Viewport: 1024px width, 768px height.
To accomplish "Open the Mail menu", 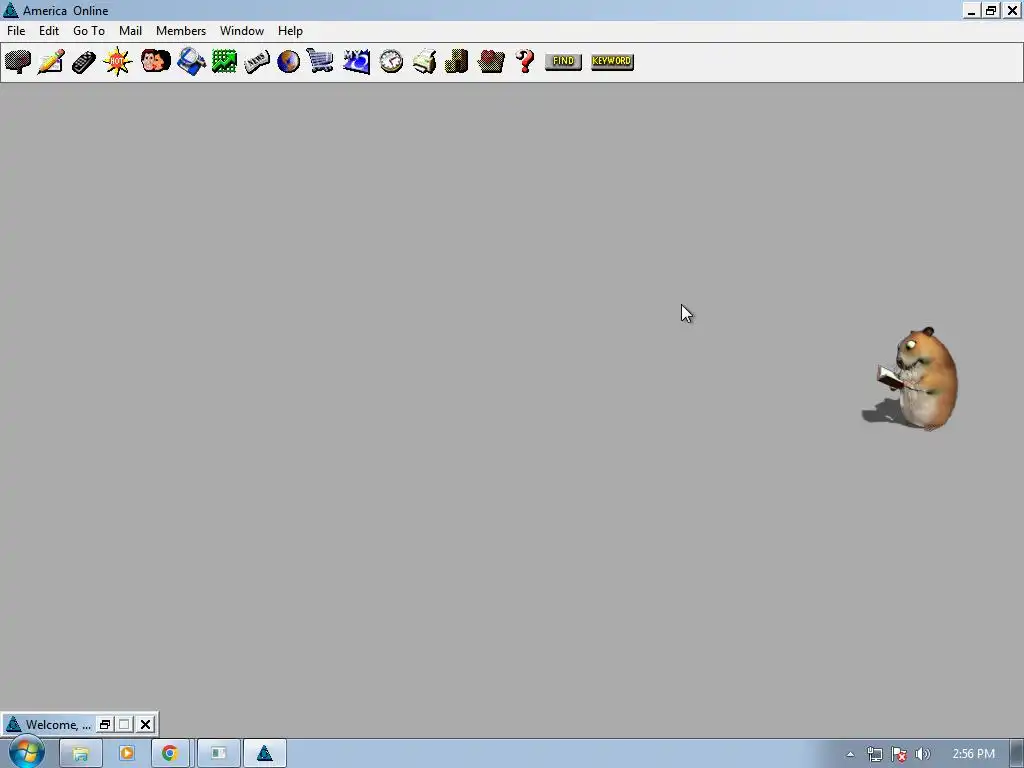I will (131, 31).
